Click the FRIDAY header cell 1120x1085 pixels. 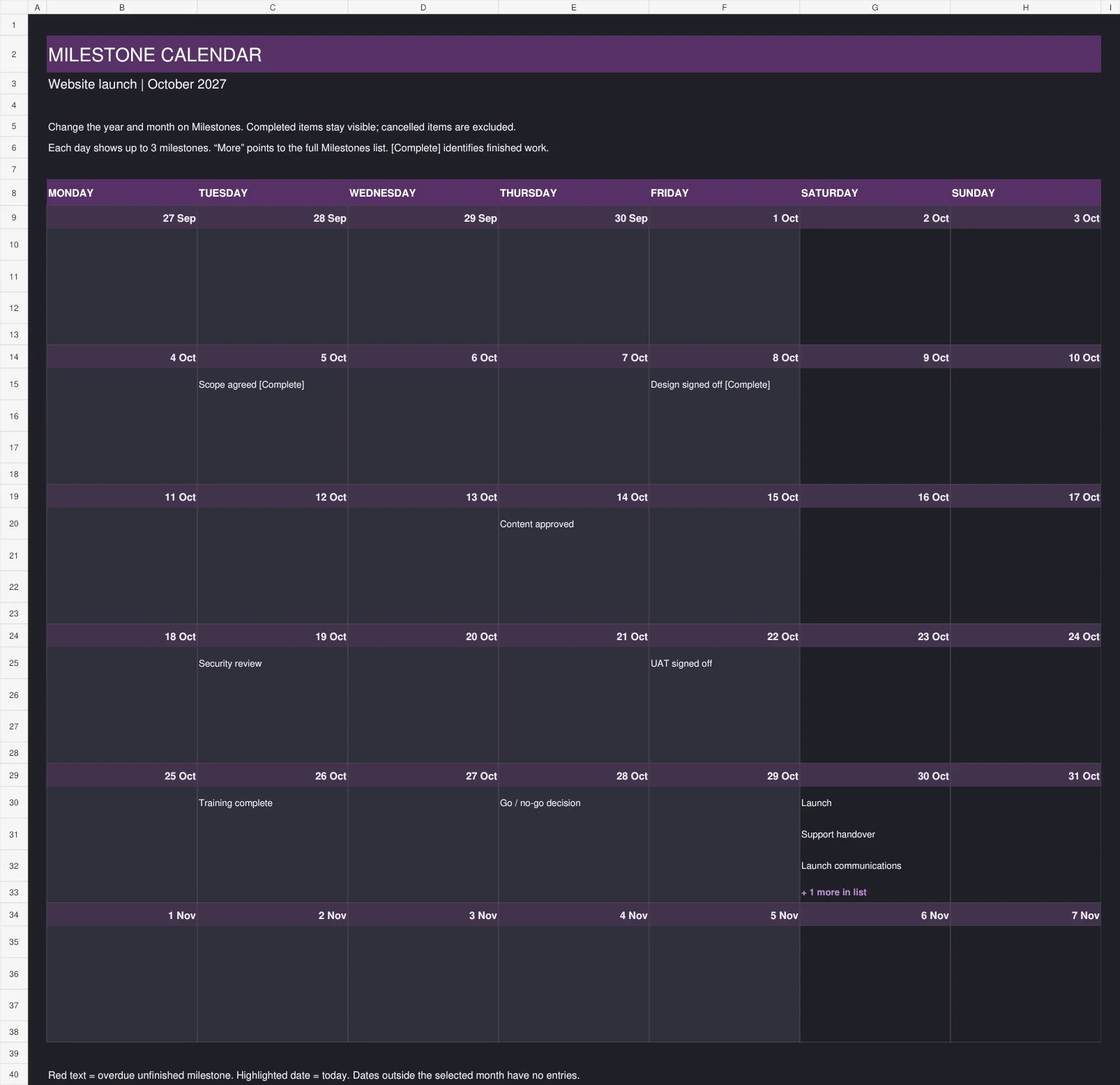point(725,192)
